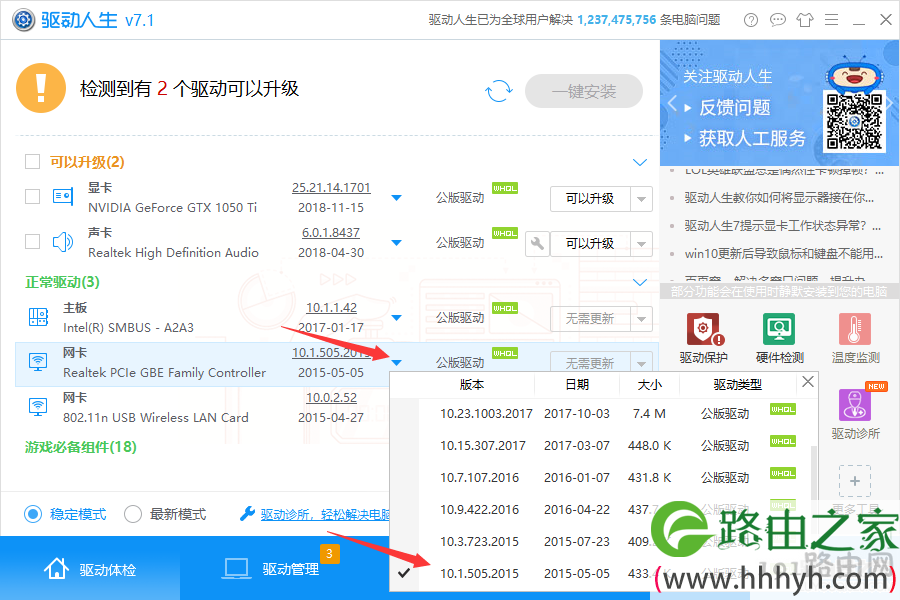Screen dimensions: 900x600
Task: Open article 驱动人生教你如何将显示器接在你...
Action: [779, 198]
